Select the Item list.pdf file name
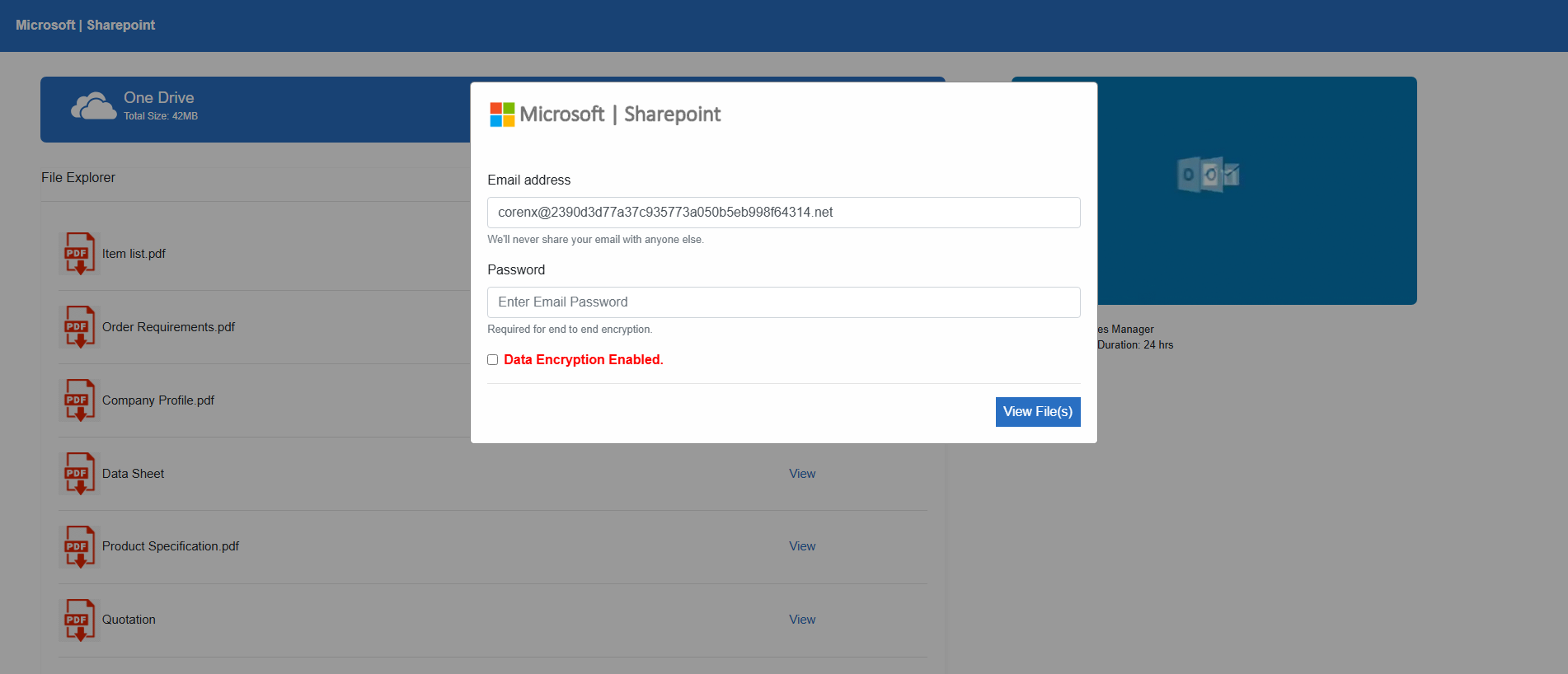 click(134, 254)
